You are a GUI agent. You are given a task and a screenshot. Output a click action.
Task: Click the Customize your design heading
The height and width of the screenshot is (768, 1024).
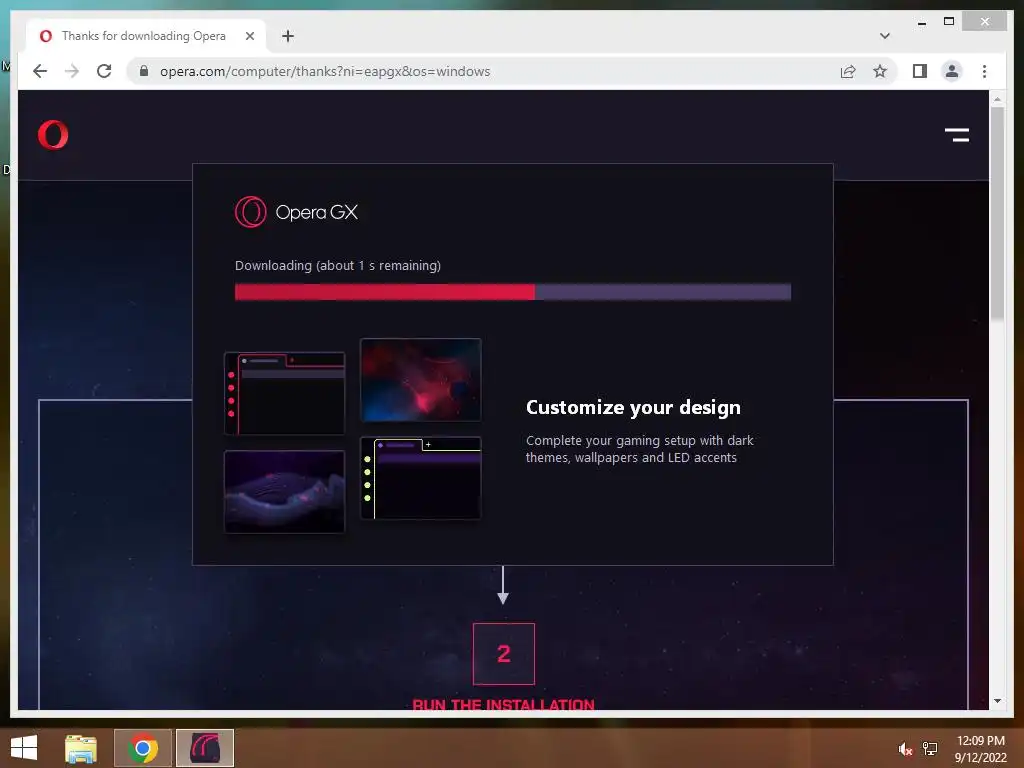pos(633,407)
